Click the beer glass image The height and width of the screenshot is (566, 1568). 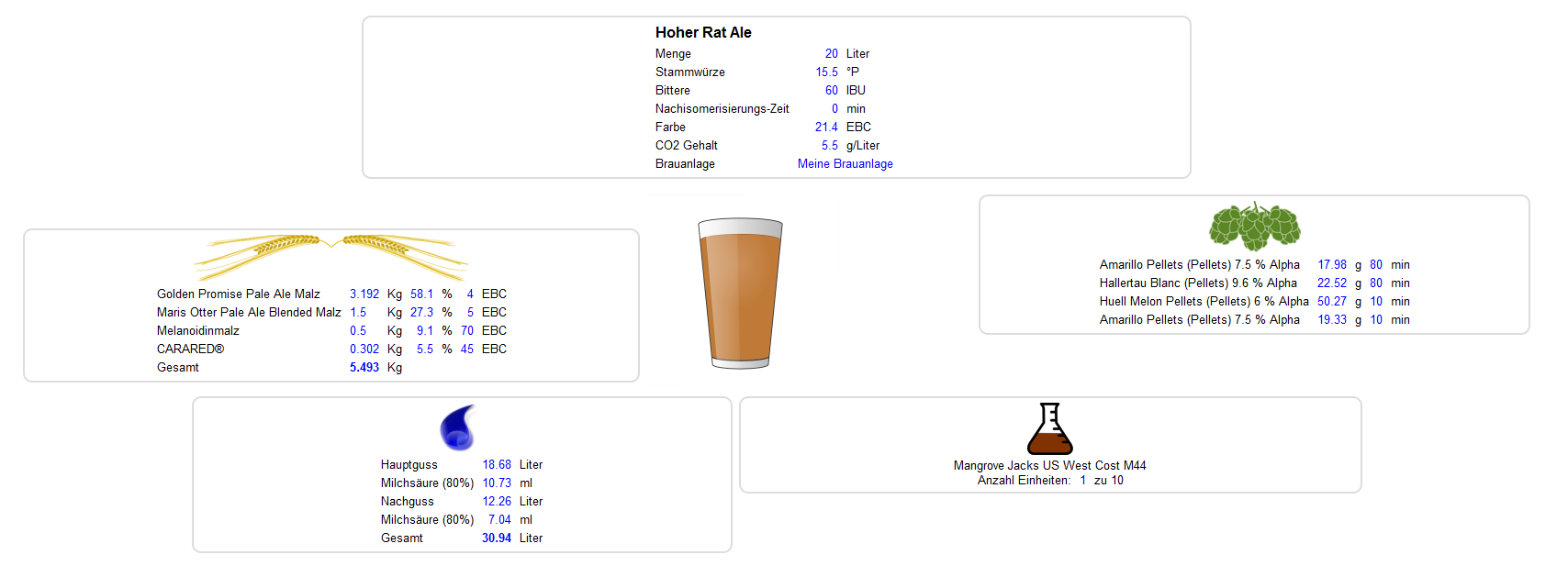point(740,294)
